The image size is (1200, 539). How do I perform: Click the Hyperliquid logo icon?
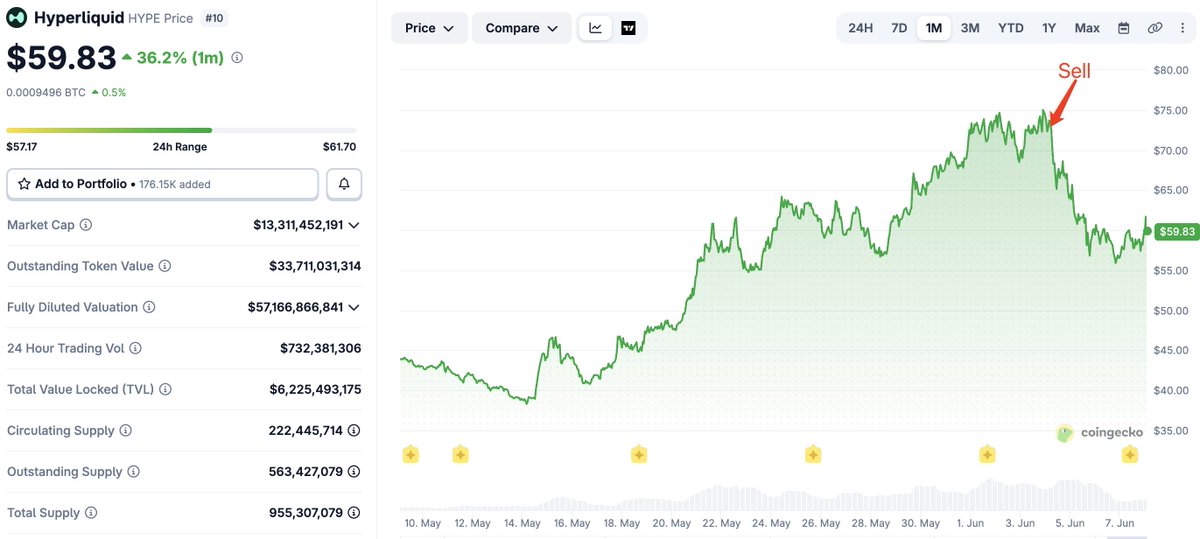point(17,18)
